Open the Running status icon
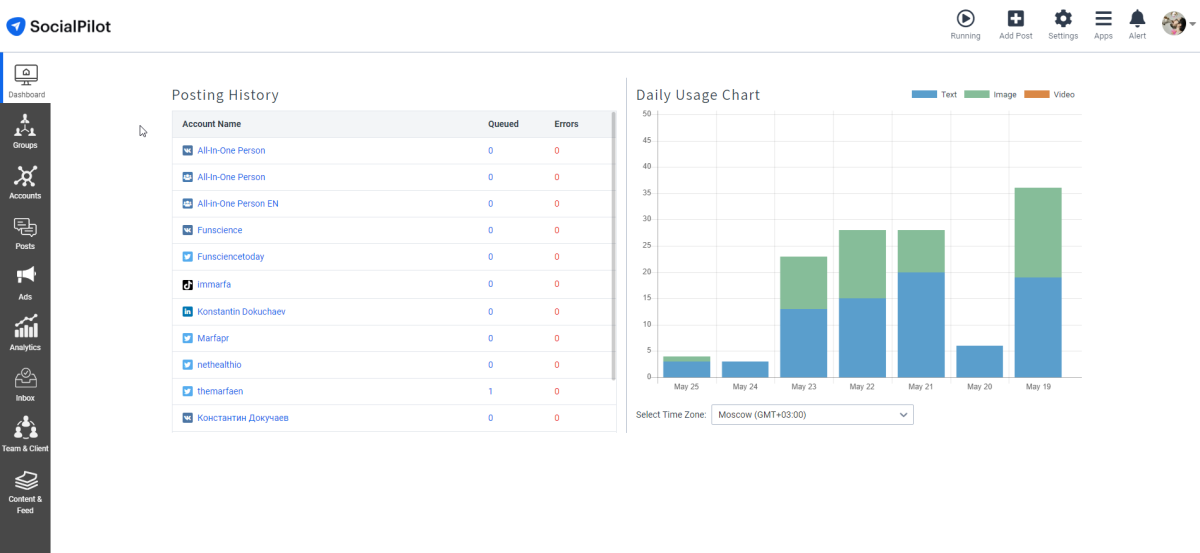1200x553 pixels. click(x=965, y=18)
